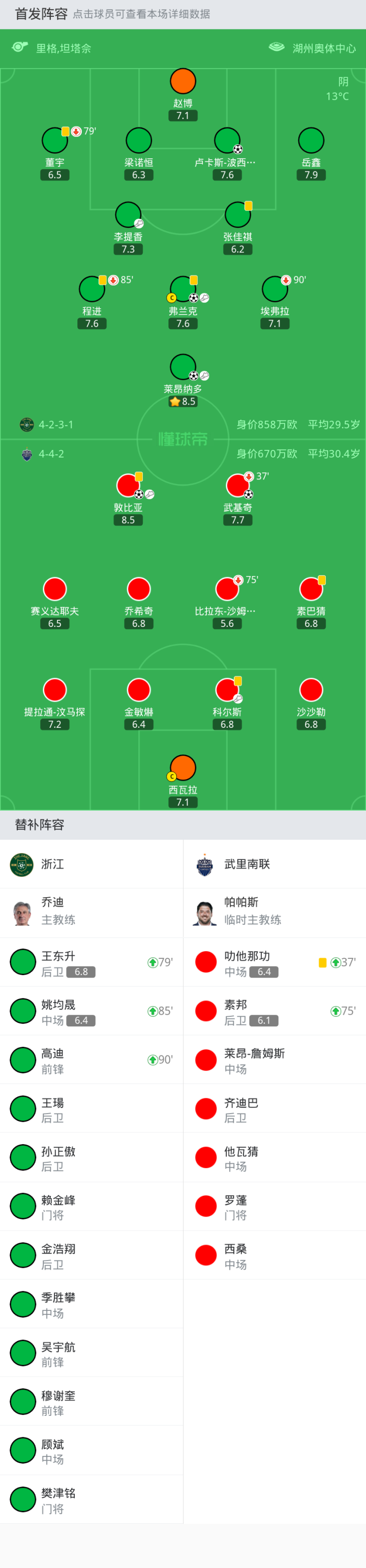This screenshot has width=366, height=1568.
Task: Click the stadium icon beside 湖州奥体中心
Action: pyautogui.click(x=277, y=47)
